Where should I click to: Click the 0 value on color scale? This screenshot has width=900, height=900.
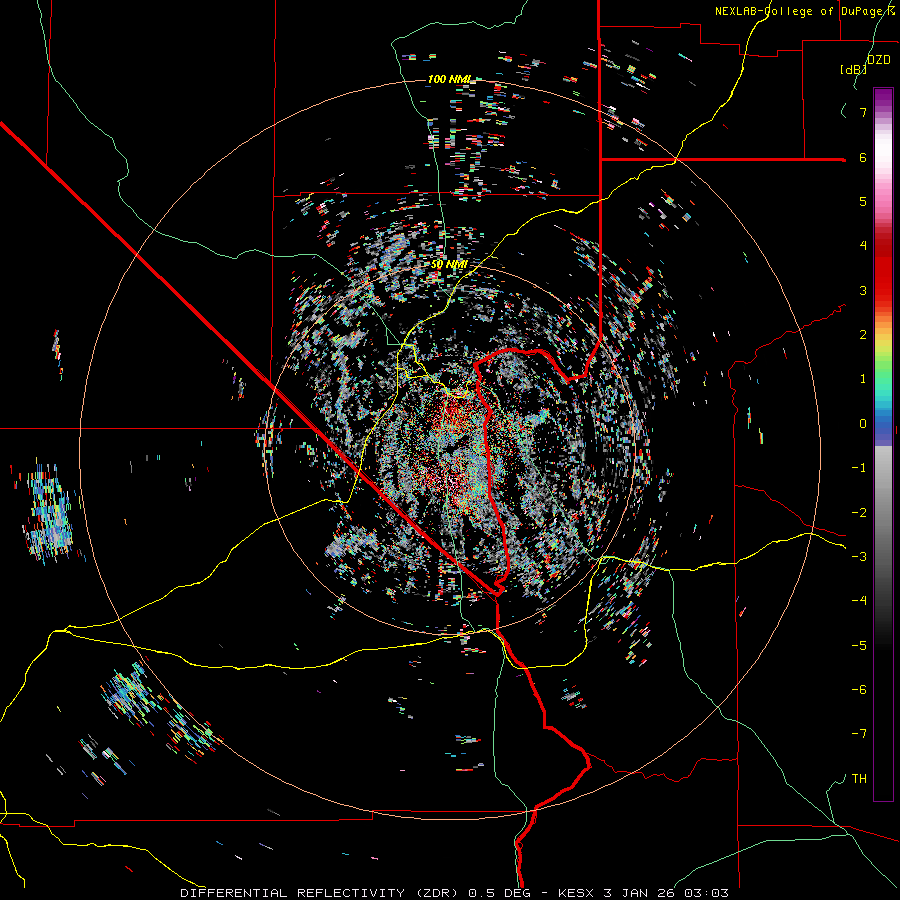point(863,424)
